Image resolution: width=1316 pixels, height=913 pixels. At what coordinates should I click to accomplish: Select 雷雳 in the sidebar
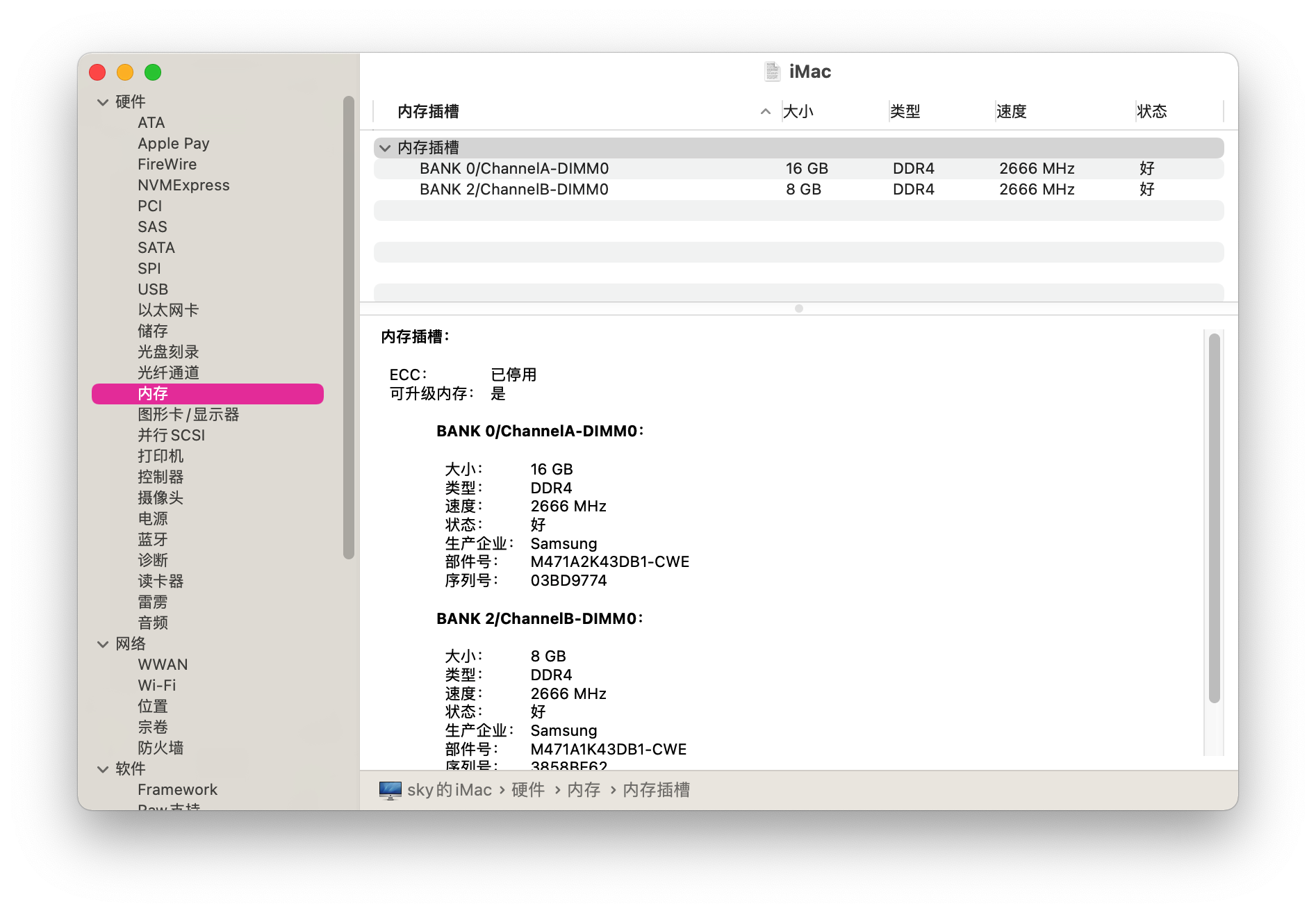[x=153, y=602]
